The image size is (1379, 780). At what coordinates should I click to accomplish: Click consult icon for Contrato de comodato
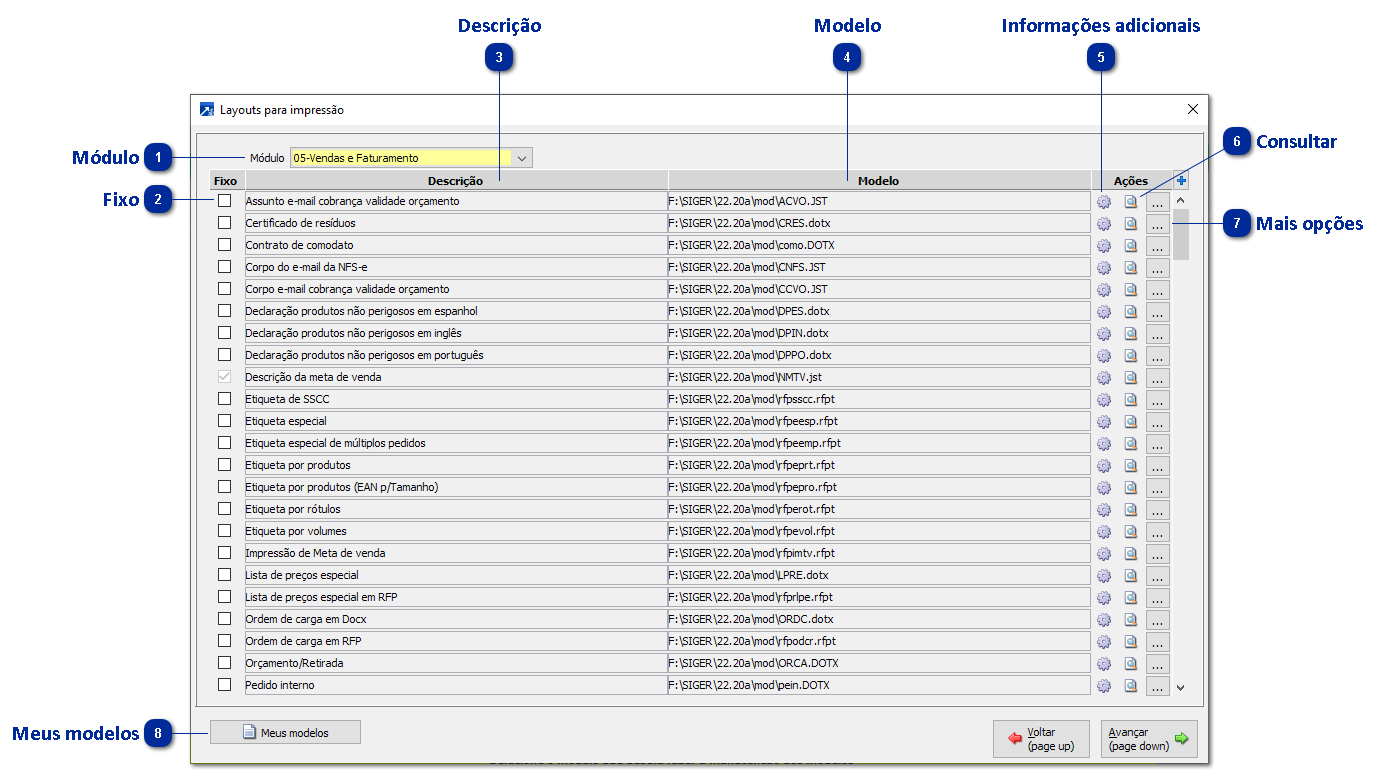1131,246
